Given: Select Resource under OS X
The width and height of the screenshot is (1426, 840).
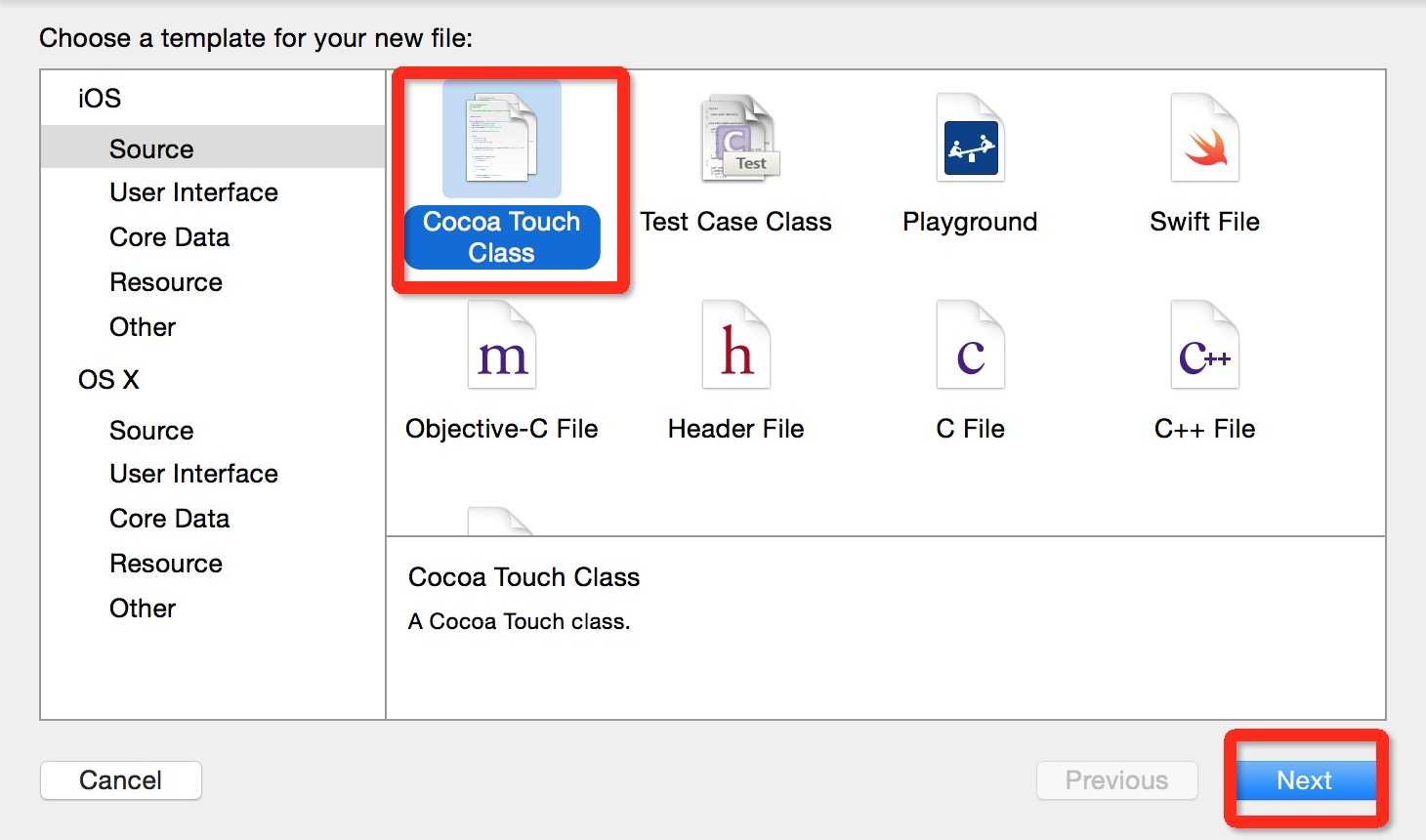Looking at the screenshot, I should tap(166, 564).
